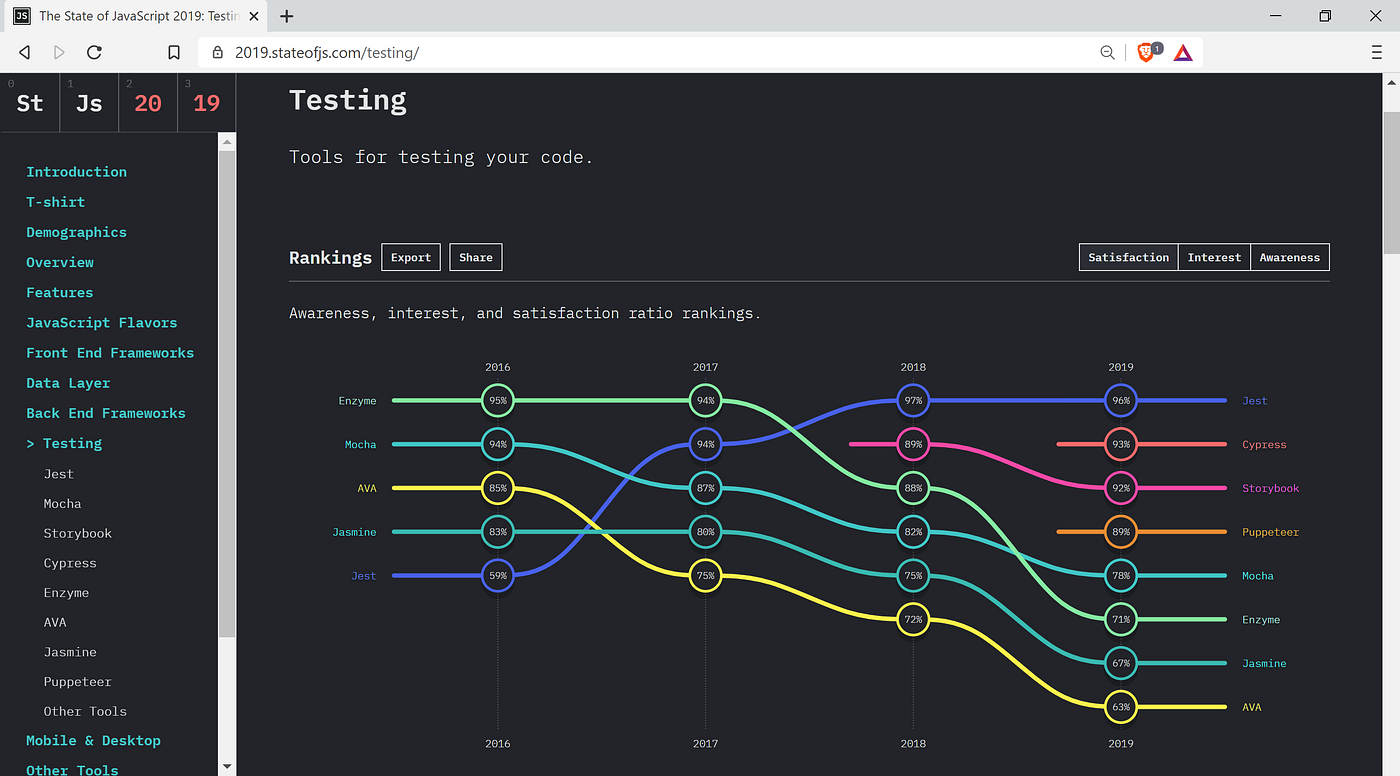Open Mocha subsection in sidebar

tap(62, 504)
